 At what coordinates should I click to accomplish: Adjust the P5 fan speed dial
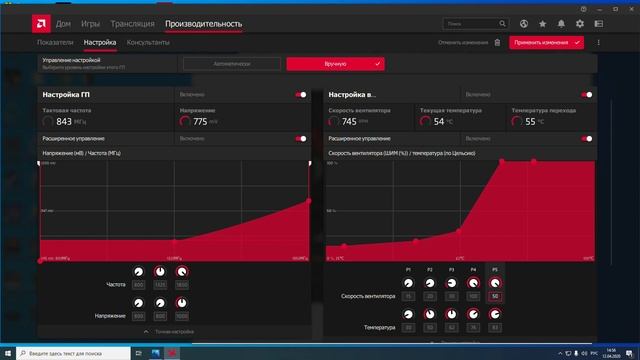point(495,283)
